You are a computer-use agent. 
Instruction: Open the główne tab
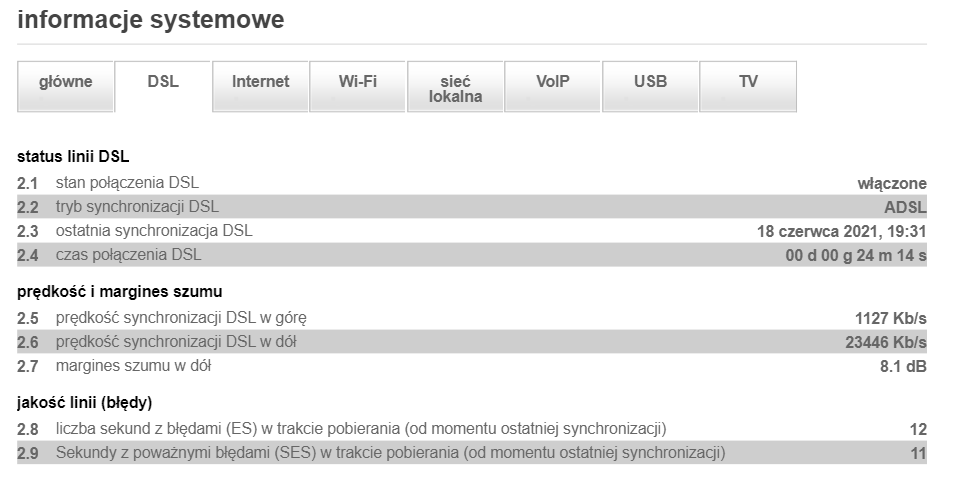66,83
